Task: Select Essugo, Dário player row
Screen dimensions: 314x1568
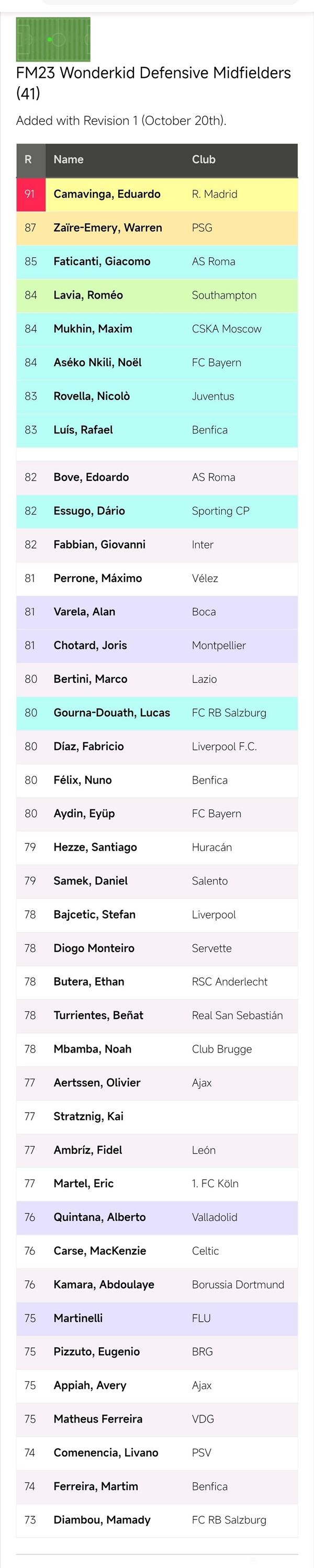Action: click(156, 511)
